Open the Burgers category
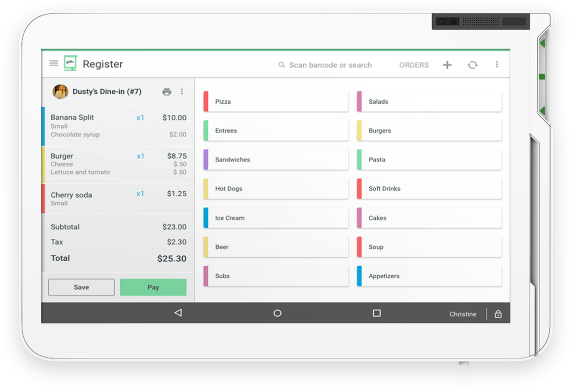The image size is (571, 389). (x=429, y=130)
